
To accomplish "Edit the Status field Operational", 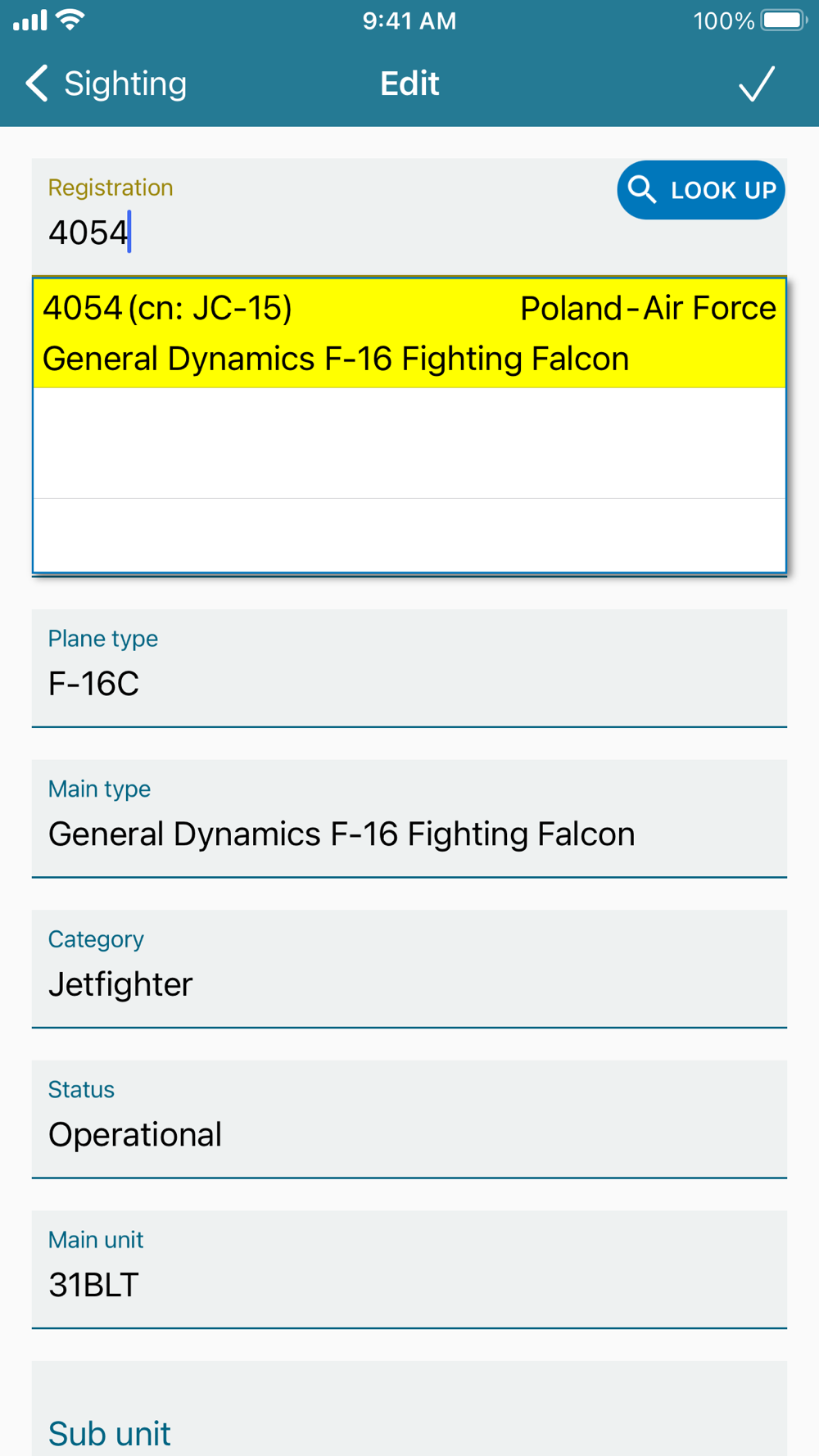I will coord(409,1119).
